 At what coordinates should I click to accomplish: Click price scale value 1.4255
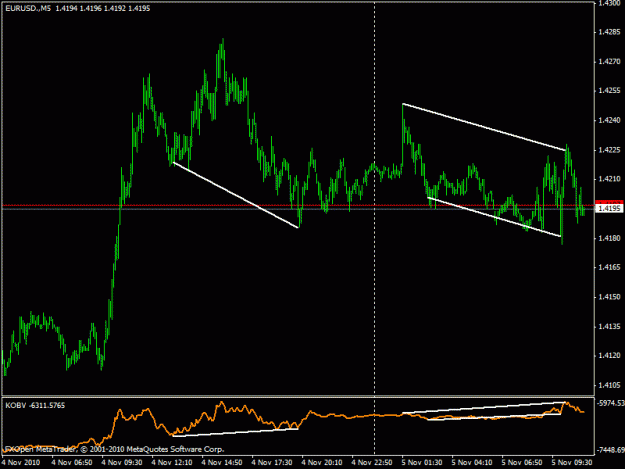coord(609,91)
